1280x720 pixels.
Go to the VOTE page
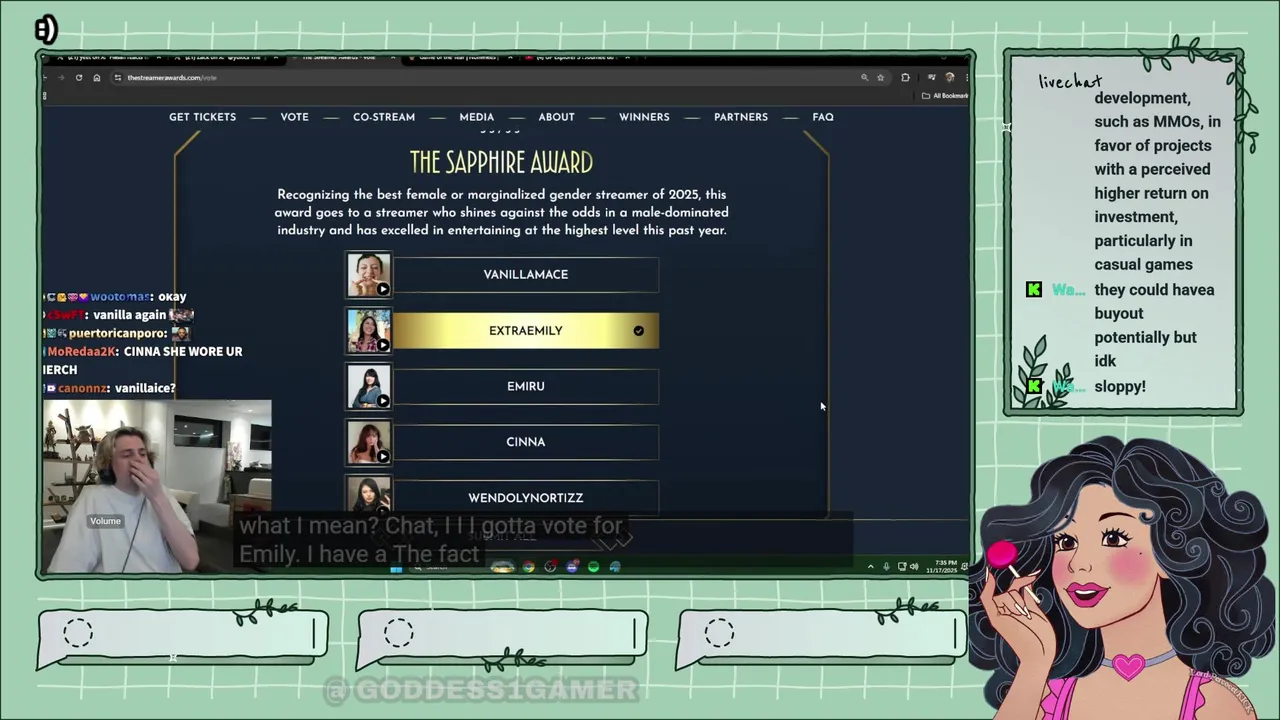tap(294, 117)
